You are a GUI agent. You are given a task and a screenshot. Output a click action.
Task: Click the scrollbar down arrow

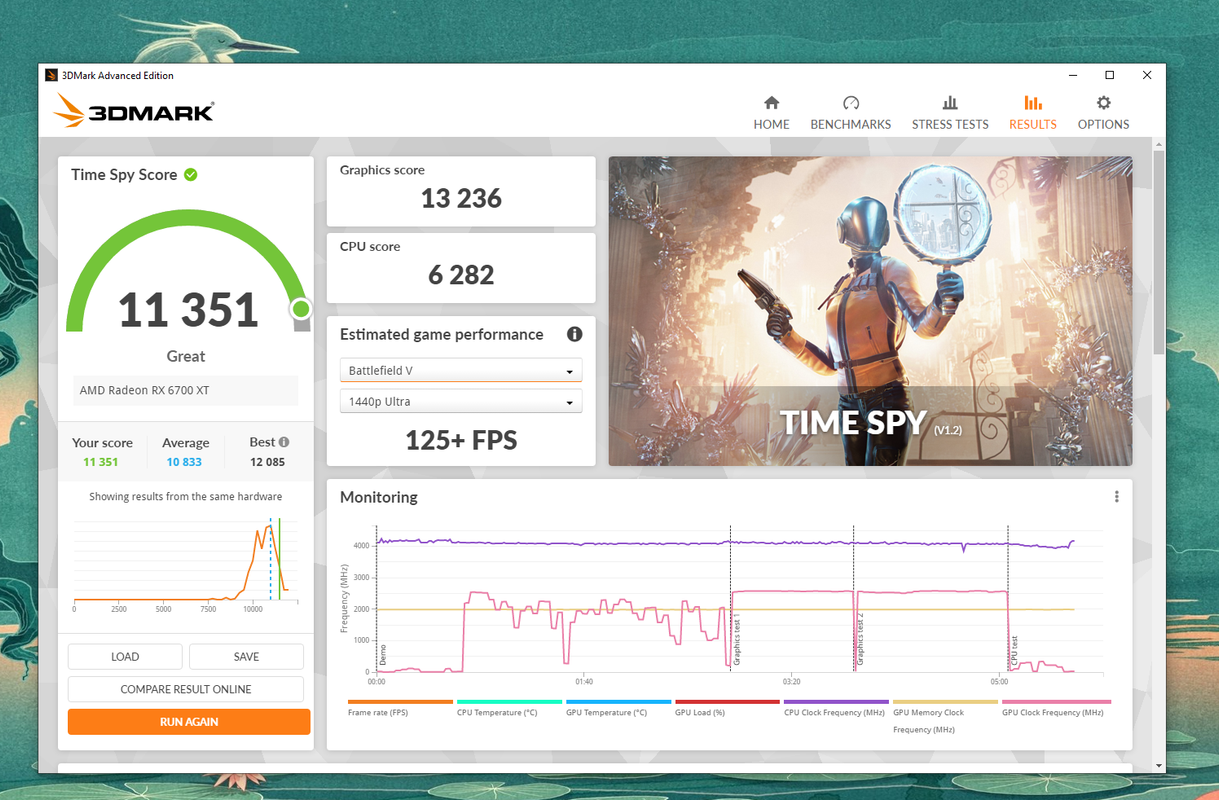coord(1158,766)
